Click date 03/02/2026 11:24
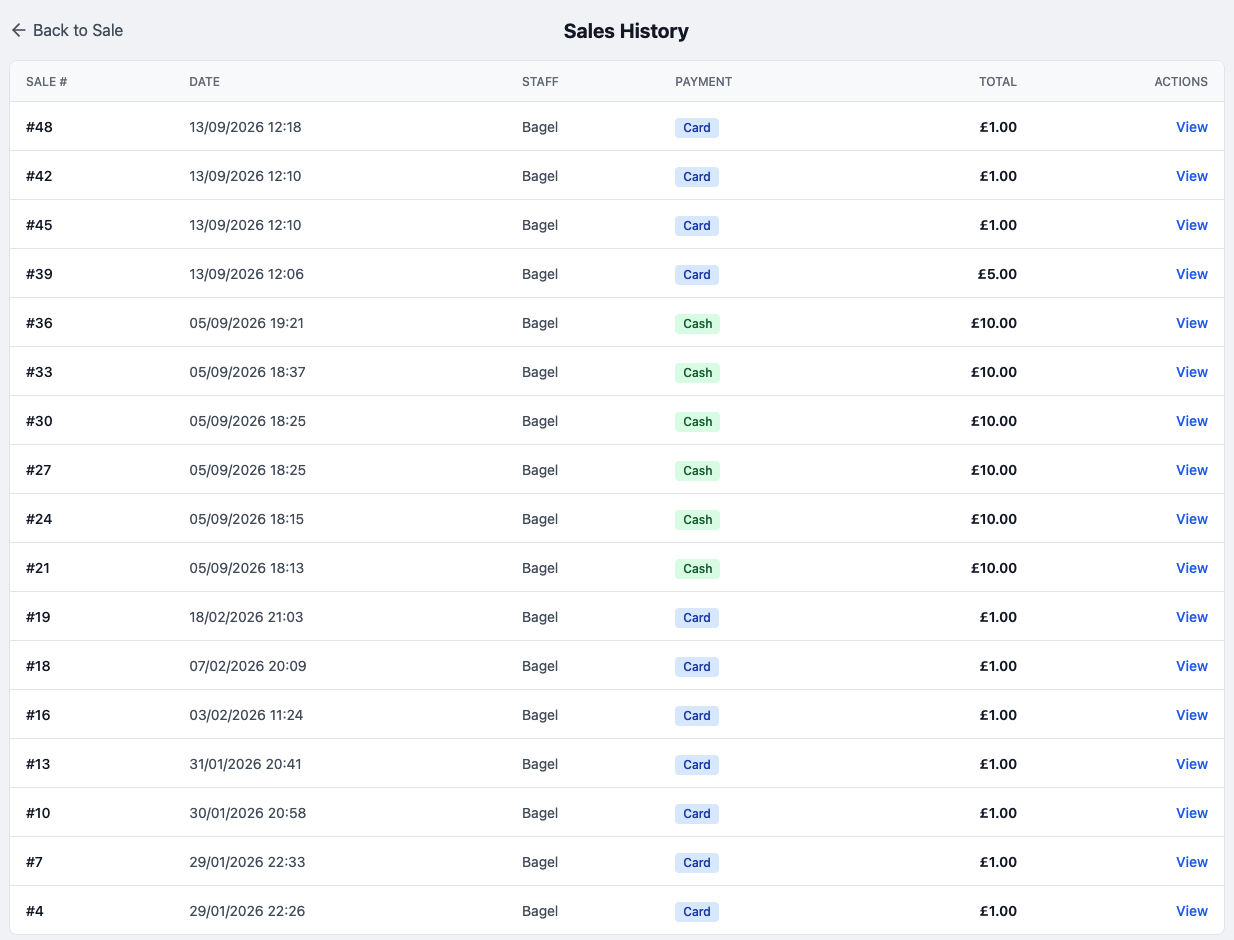This screenshot has width=1234, height=940. (x=246, y=715)
